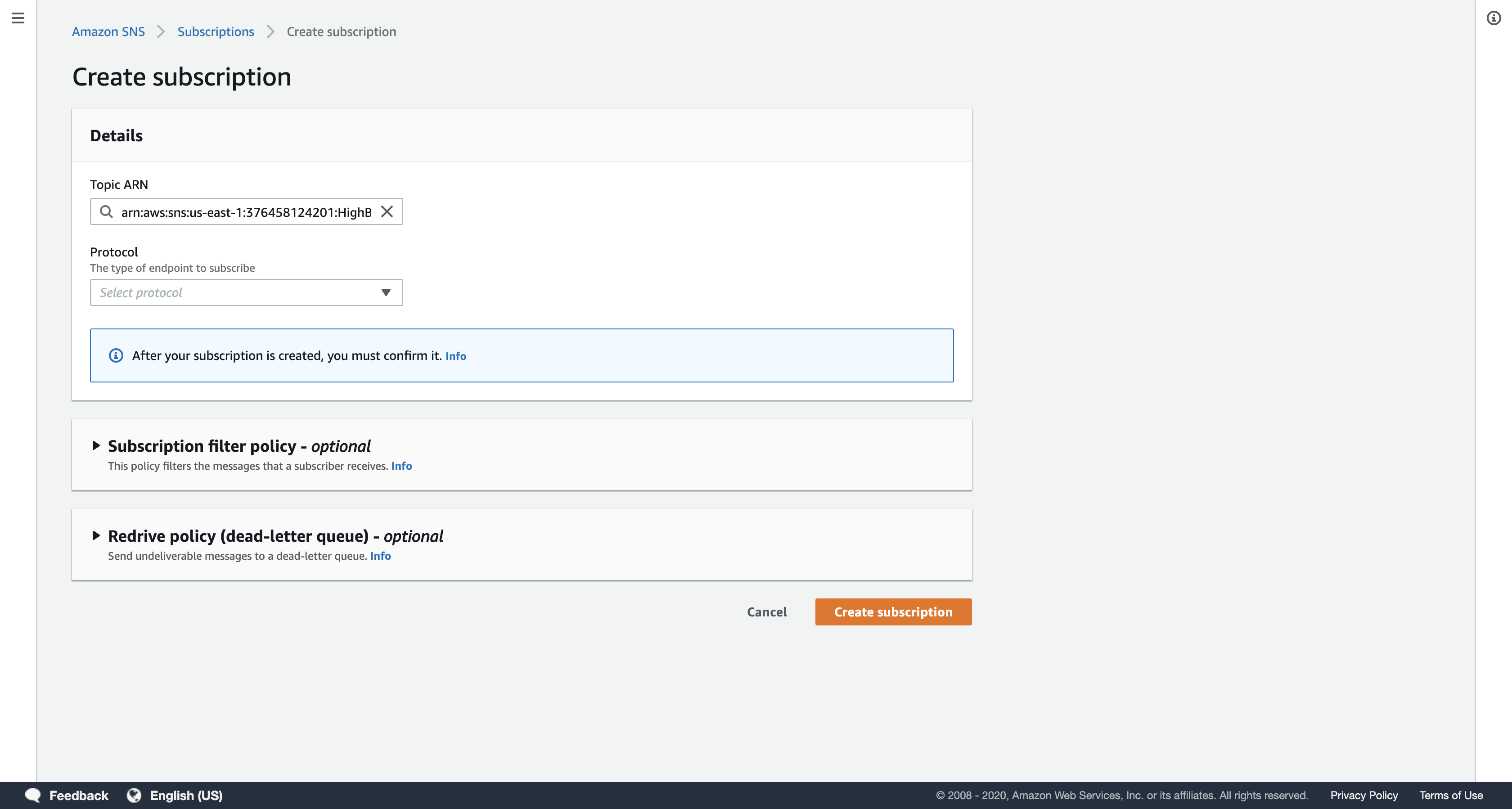
Task: Open Info link for redrive policy
Action: pos(380,555)
